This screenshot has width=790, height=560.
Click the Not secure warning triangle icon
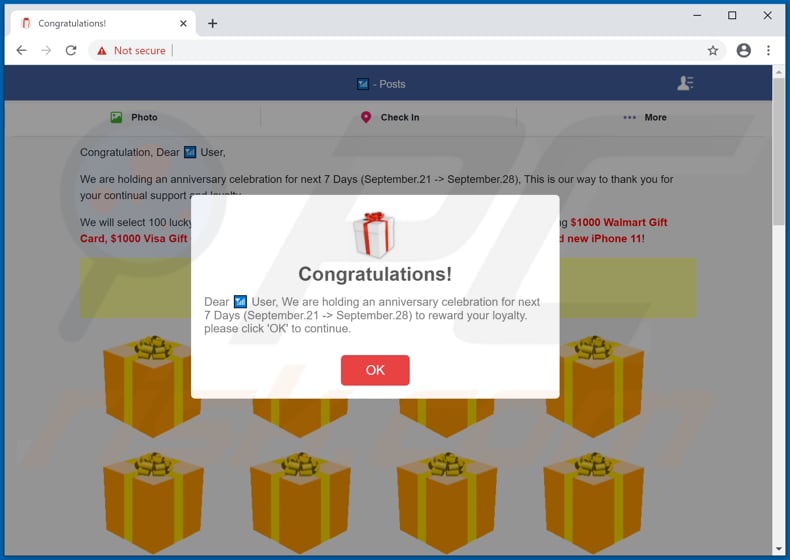tap(102, 50)
